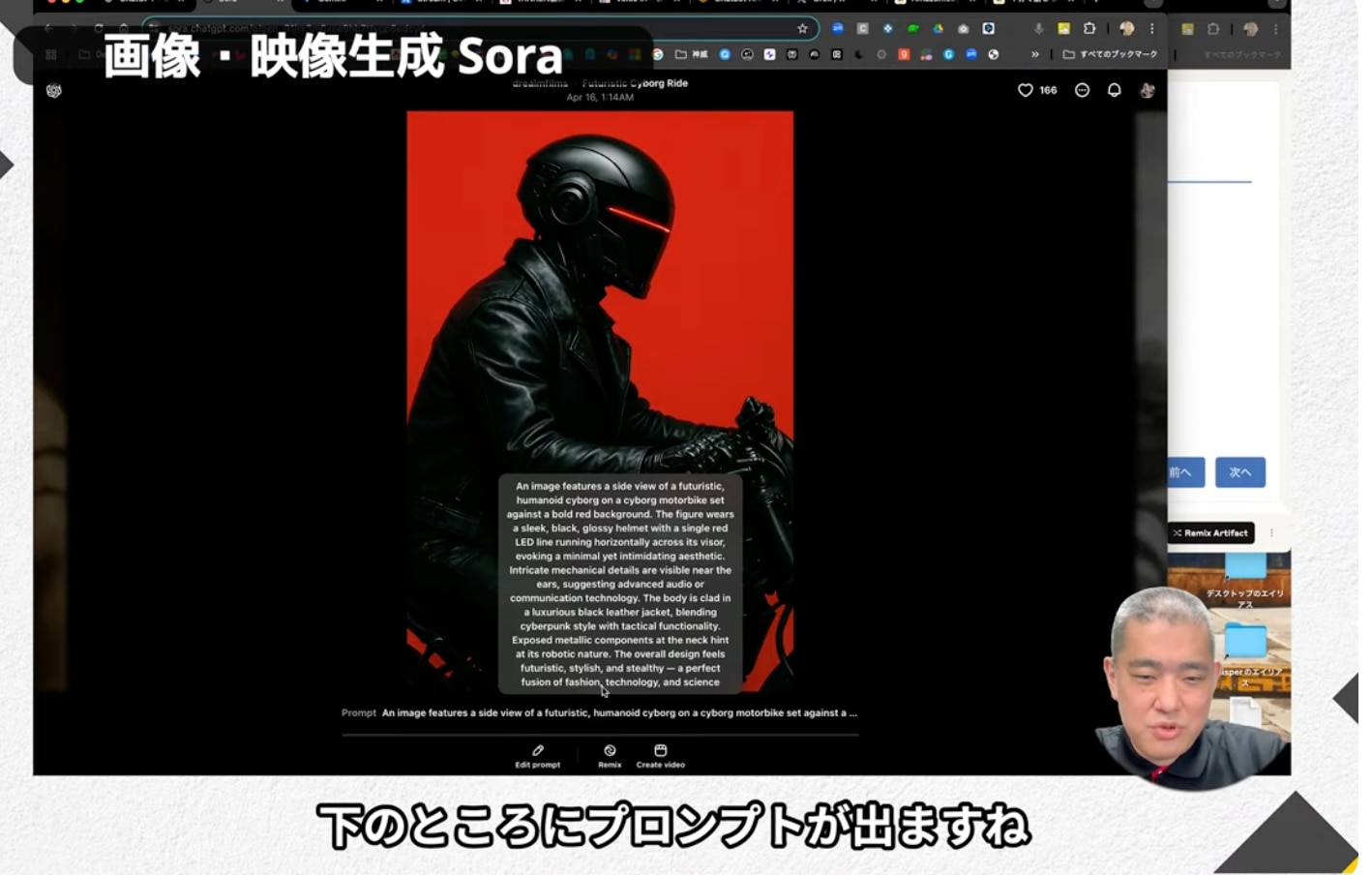The height and width of the screenshot is (875, 1372).
Task: Click the 次へ button in side window
Action: pyautogui.click(x=1240, y=472)
